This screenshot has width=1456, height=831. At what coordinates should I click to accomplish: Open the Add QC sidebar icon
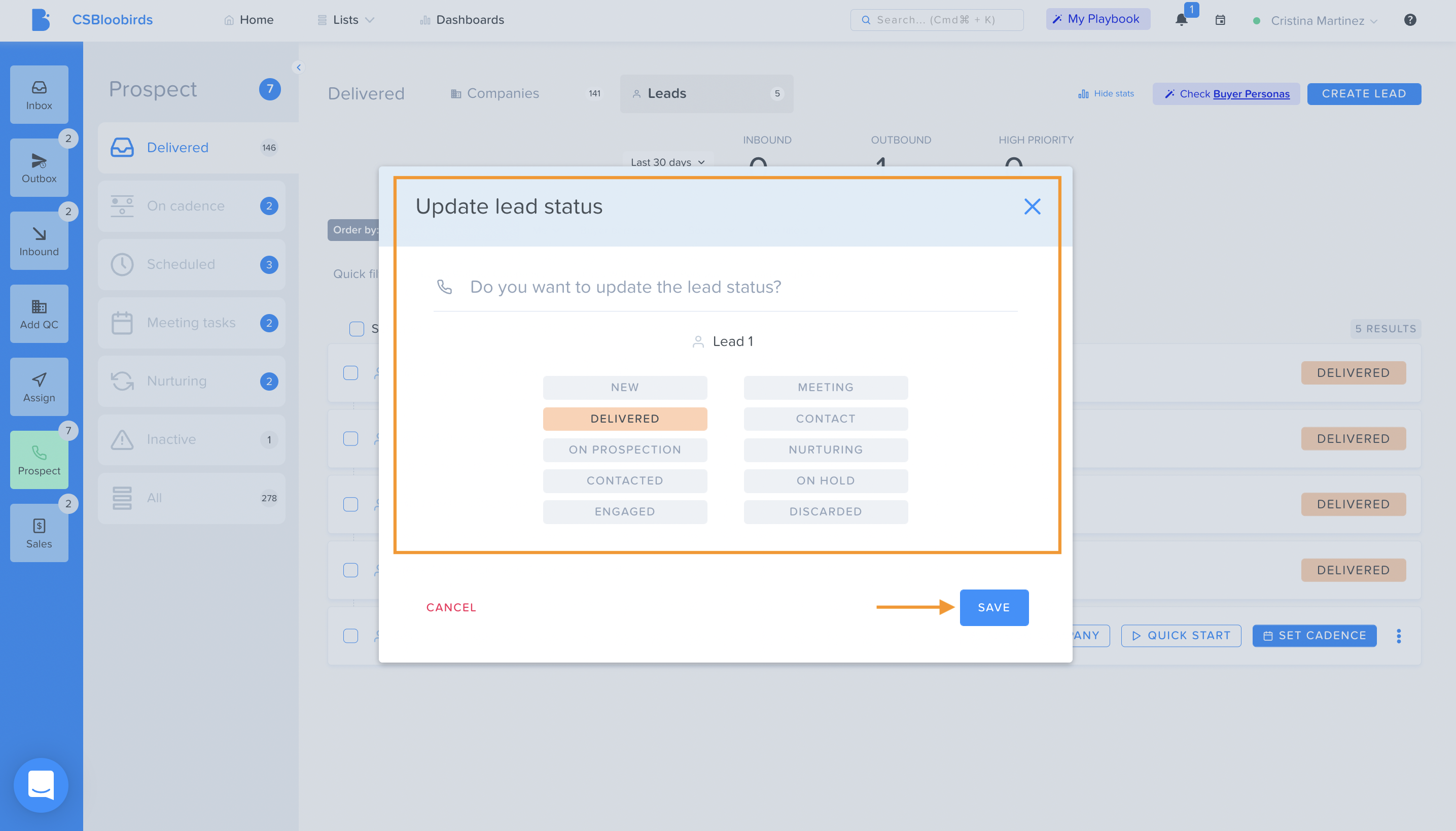[x=39, y=314]
